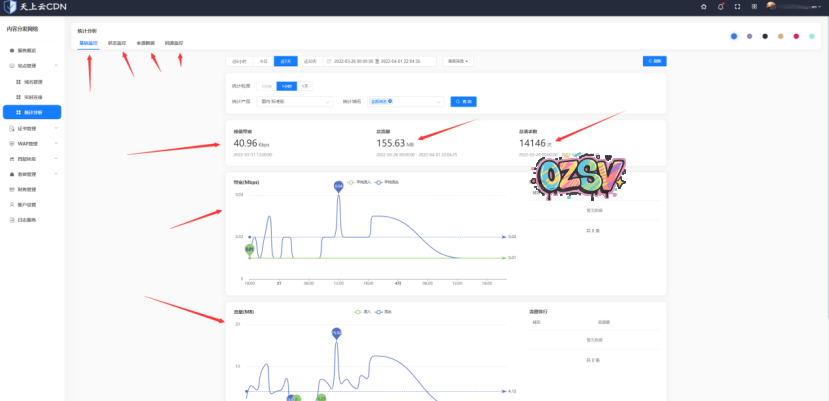Click the calendar icon in date range field
The height and width of the screenshot is (401, 829).
tap(328, 61)
